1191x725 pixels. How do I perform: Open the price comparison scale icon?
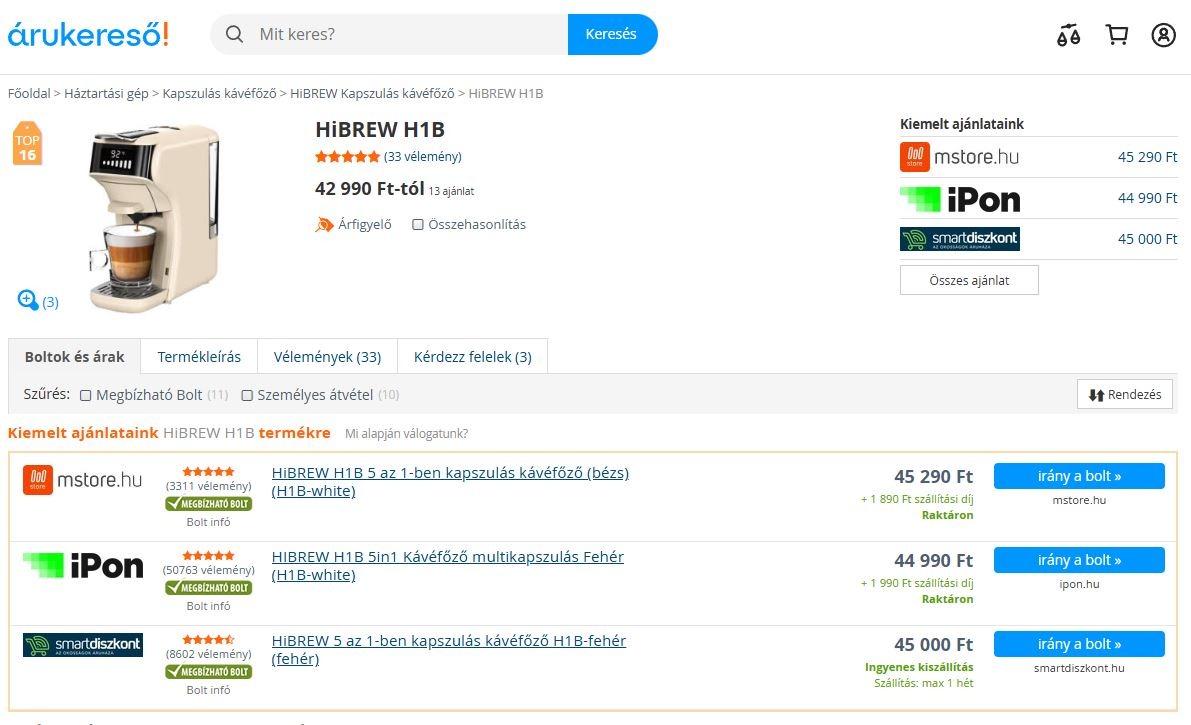coord(1069,35)
